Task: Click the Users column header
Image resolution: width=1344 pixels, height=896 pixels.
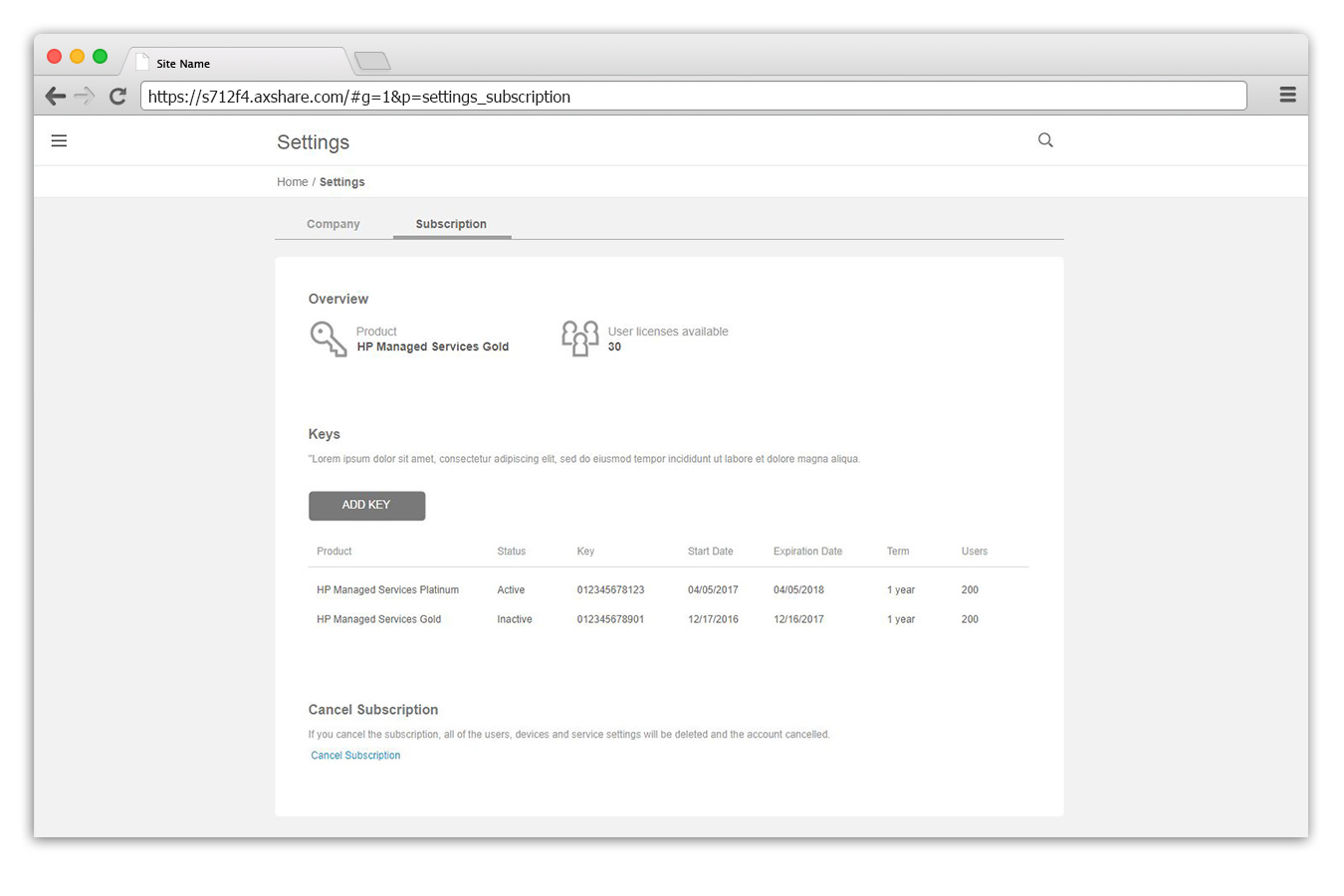Action: (x=975, y=552)
